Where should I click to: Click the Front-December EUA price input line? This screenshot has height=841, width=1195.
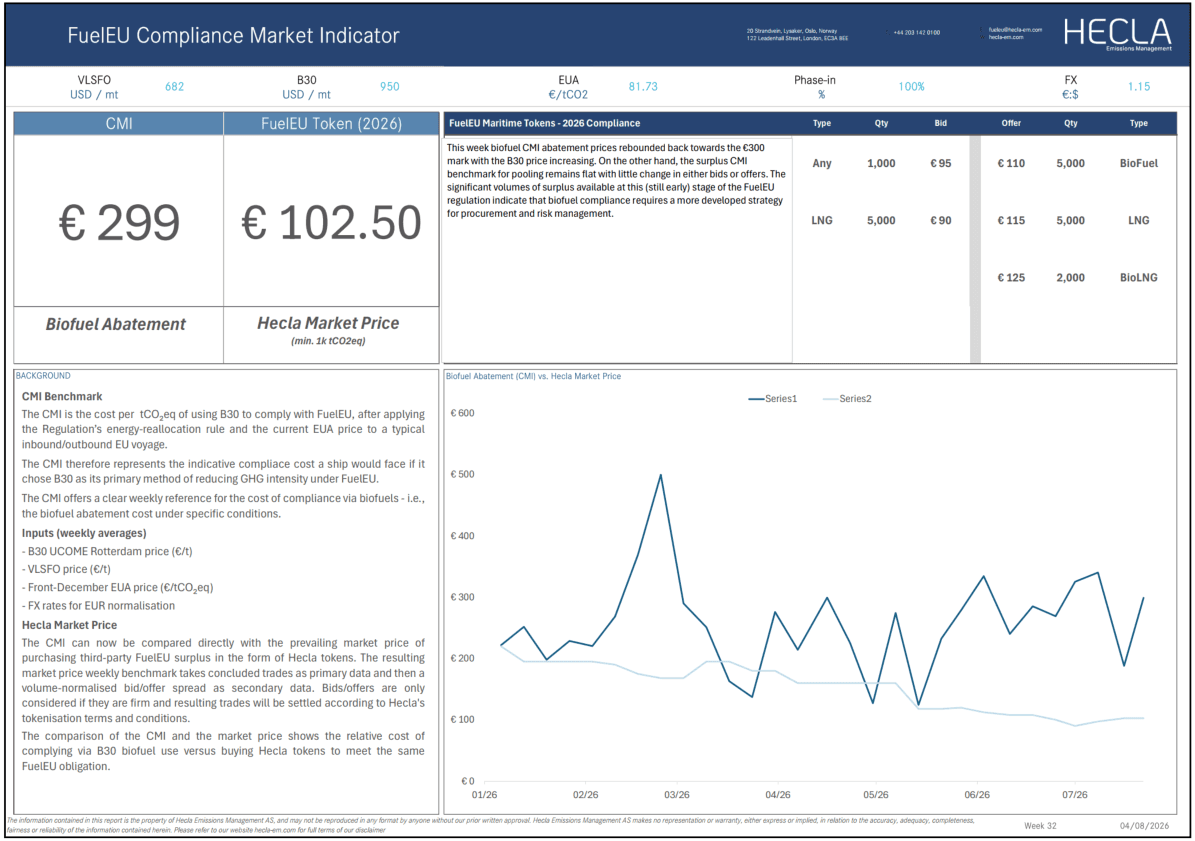117,588
